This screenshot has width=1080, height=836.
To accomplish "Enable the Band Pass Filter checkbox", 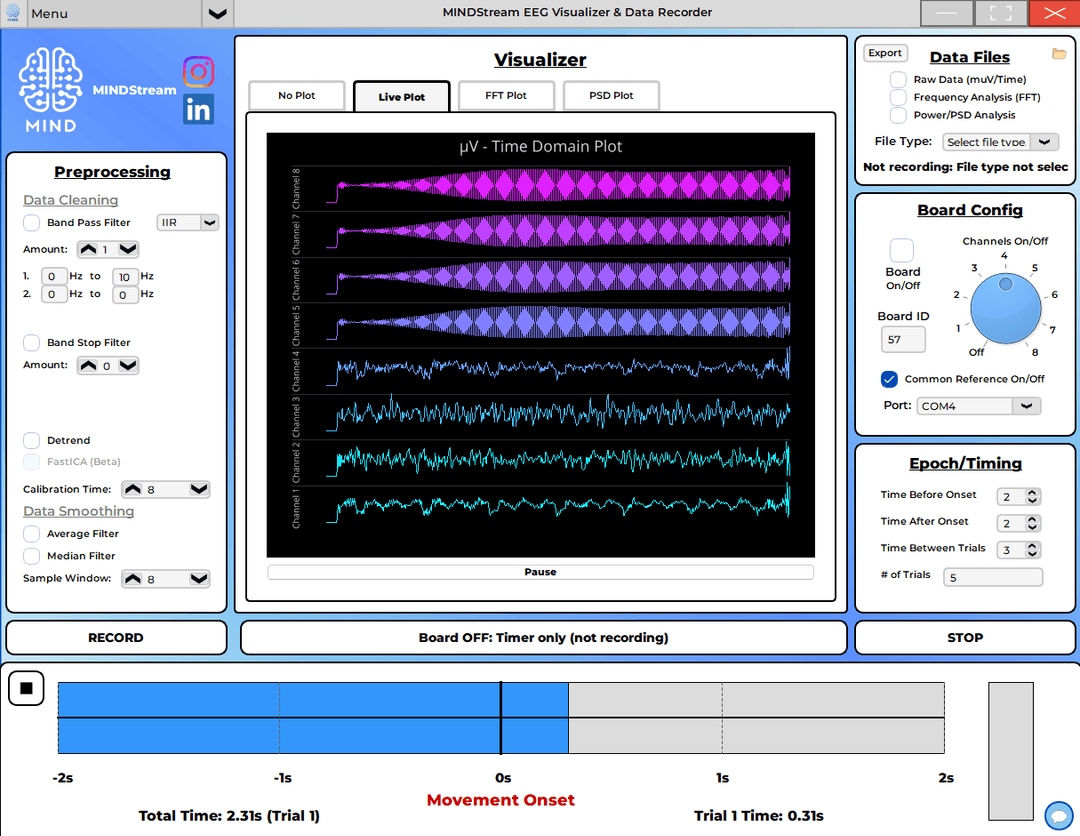I will 32,223.
